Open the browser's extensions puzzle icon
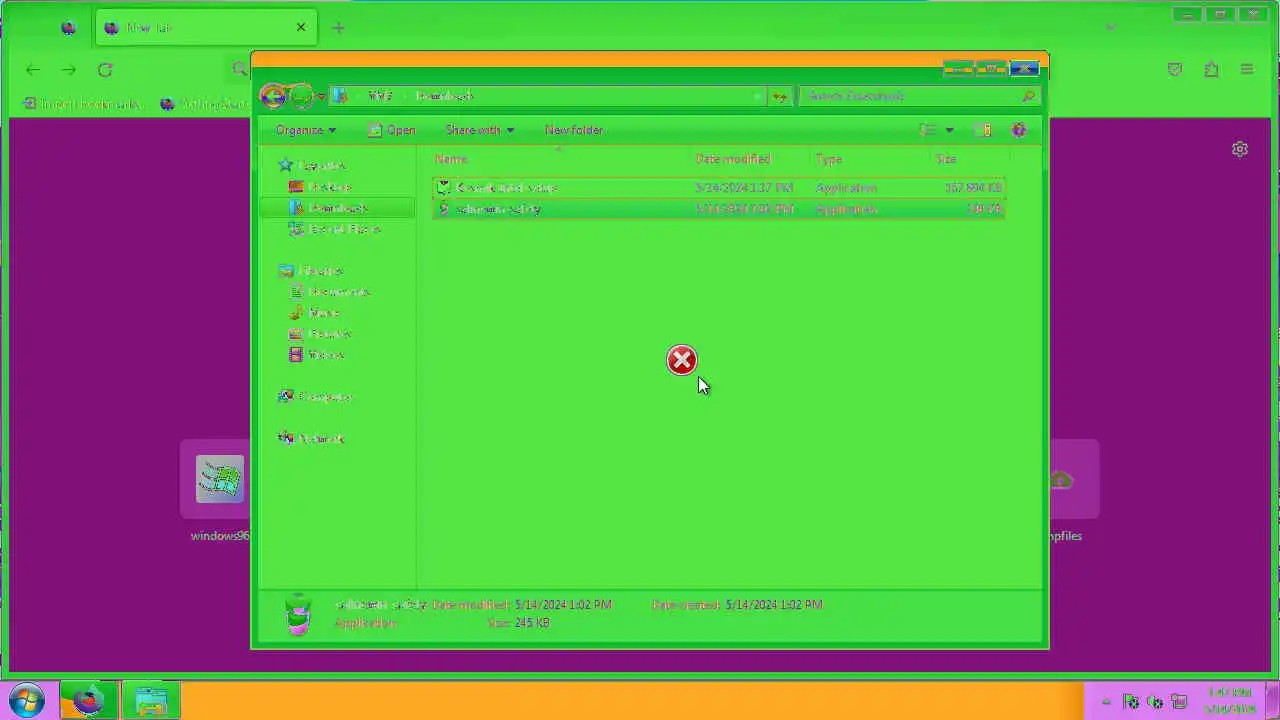 (x=1211, y=69)
